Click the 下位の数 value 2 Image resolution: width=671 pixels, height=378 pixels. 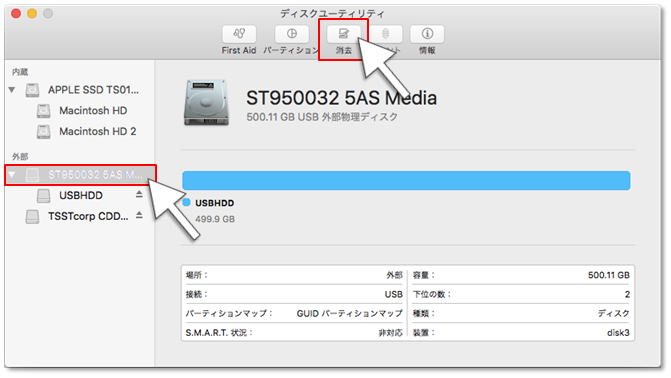tap(627, 295)
